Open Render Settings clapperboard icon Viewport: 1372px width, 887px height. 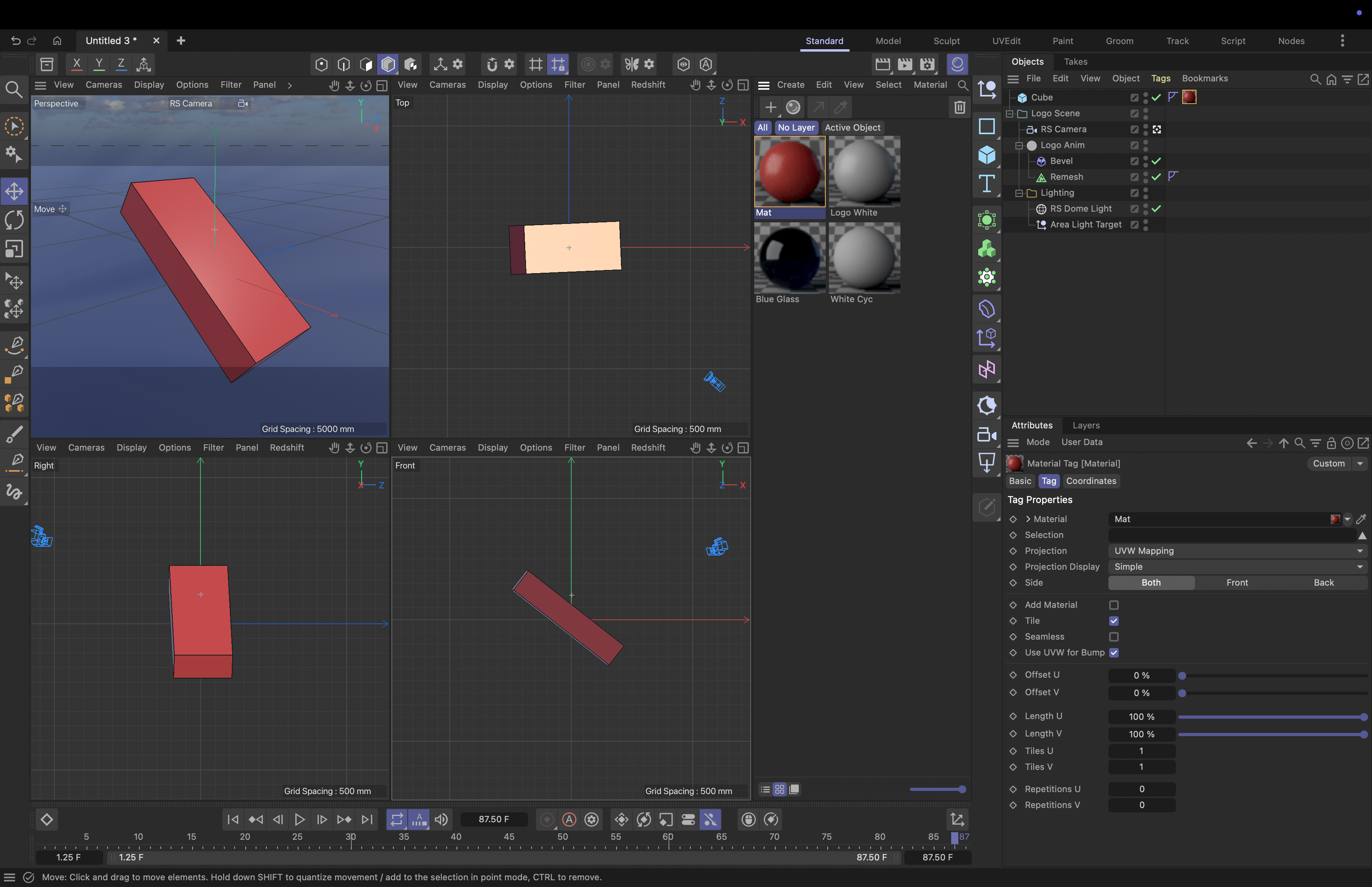(927, 64)
